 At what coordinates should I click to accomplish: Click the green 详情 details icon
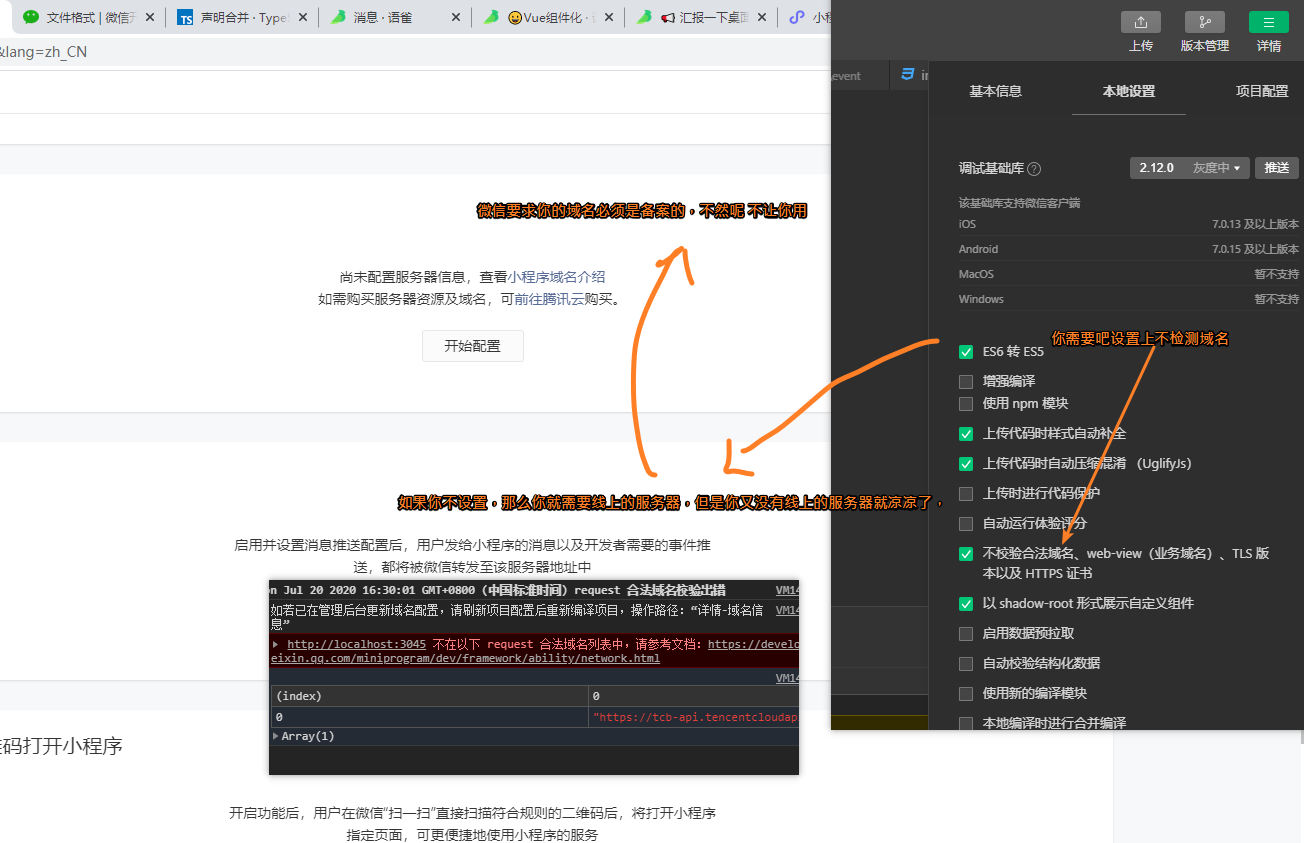point(1269,22)
